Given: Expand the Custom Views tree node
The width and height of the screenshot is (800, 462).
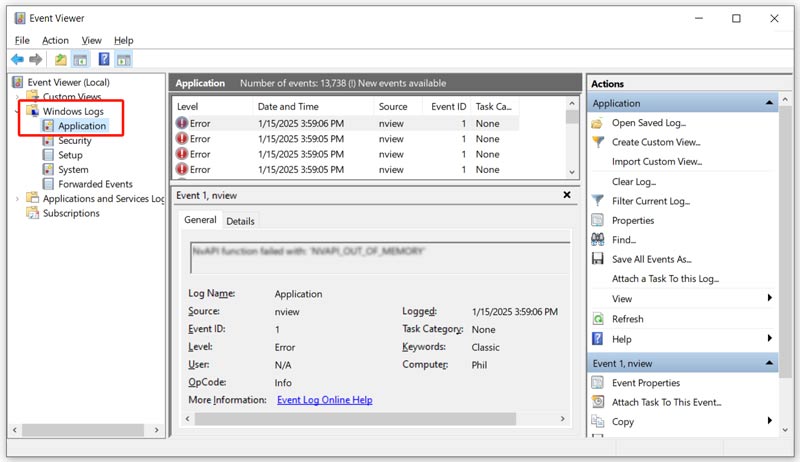Looking at the screenshot, I should 18,97.
